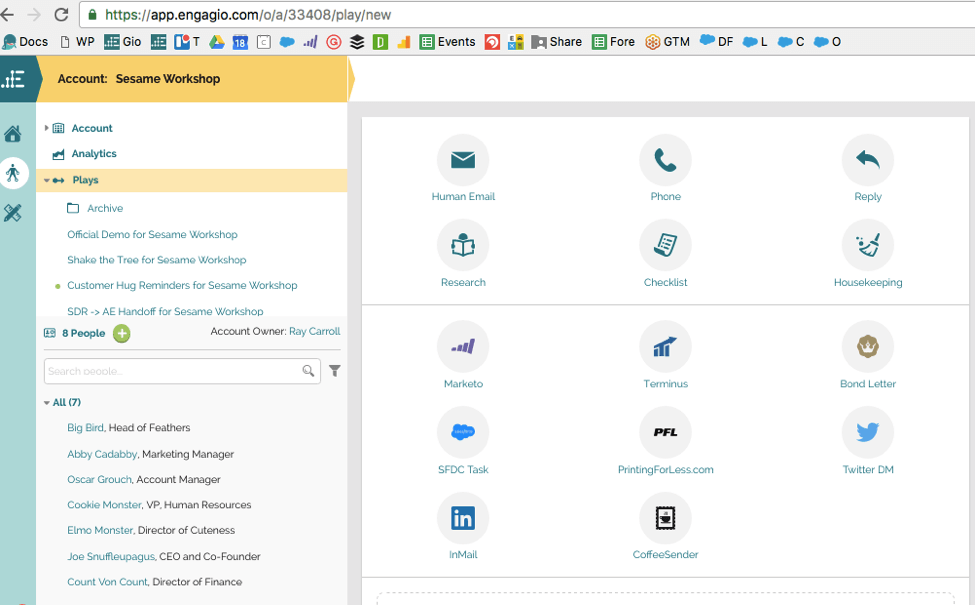The height and width of the screenshot is (605, 975).
Task: Open Official Demo for Sesame Workshop play
Action: point(152,234)
